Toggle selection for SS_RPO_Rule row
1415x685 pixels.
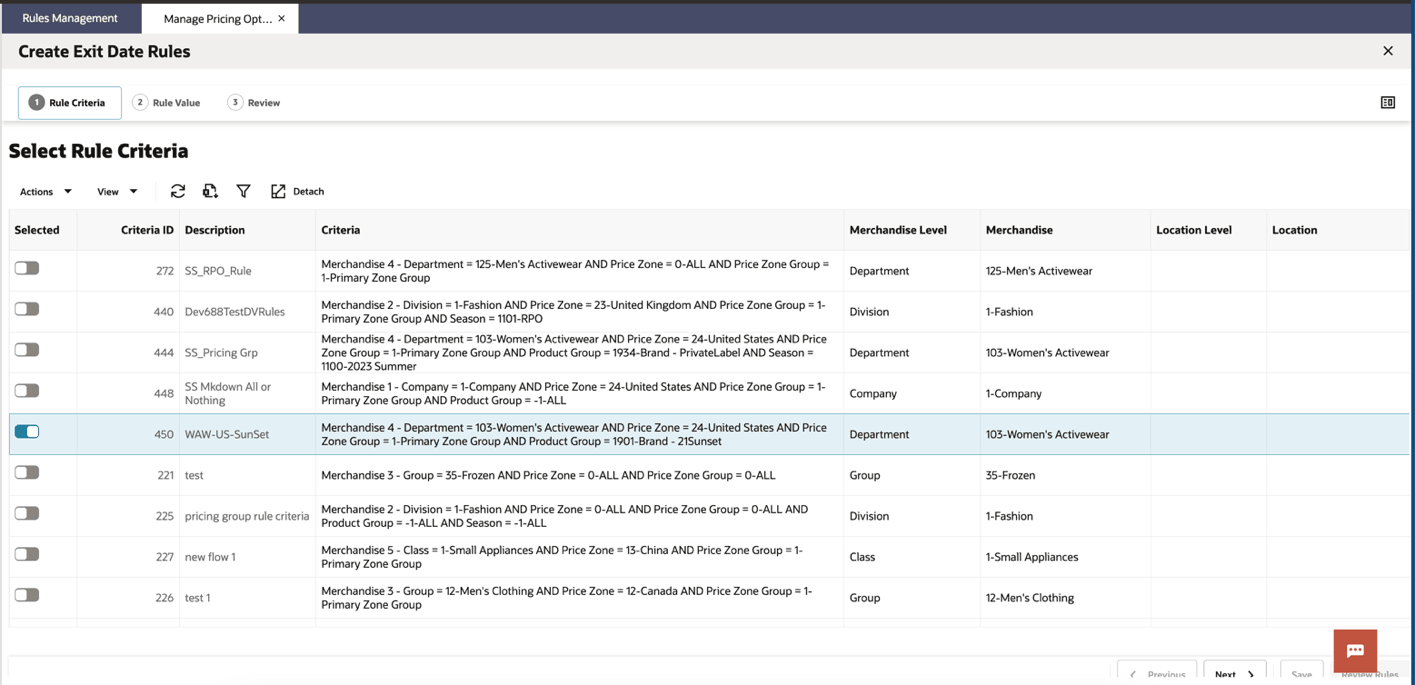[27, 268]
